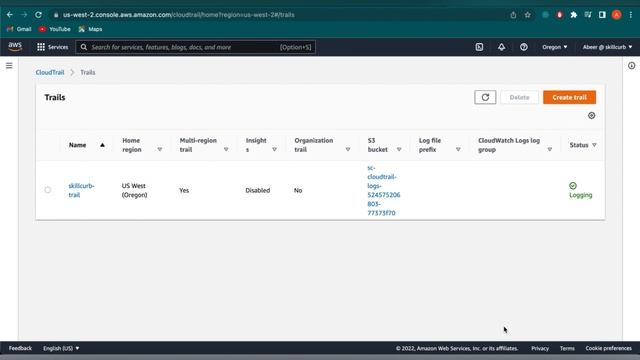Sort by Log file prefix column arrow
The image size is (640, 360).
coord(458,149)
